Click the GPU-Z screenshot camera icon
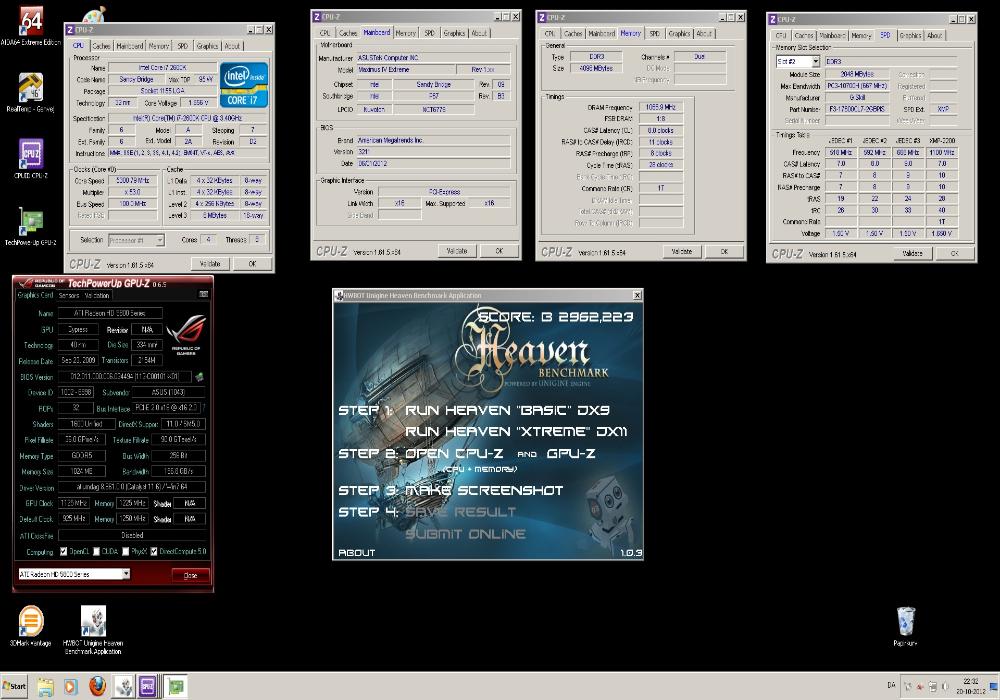1000x700 pixels. click(203, 294)
